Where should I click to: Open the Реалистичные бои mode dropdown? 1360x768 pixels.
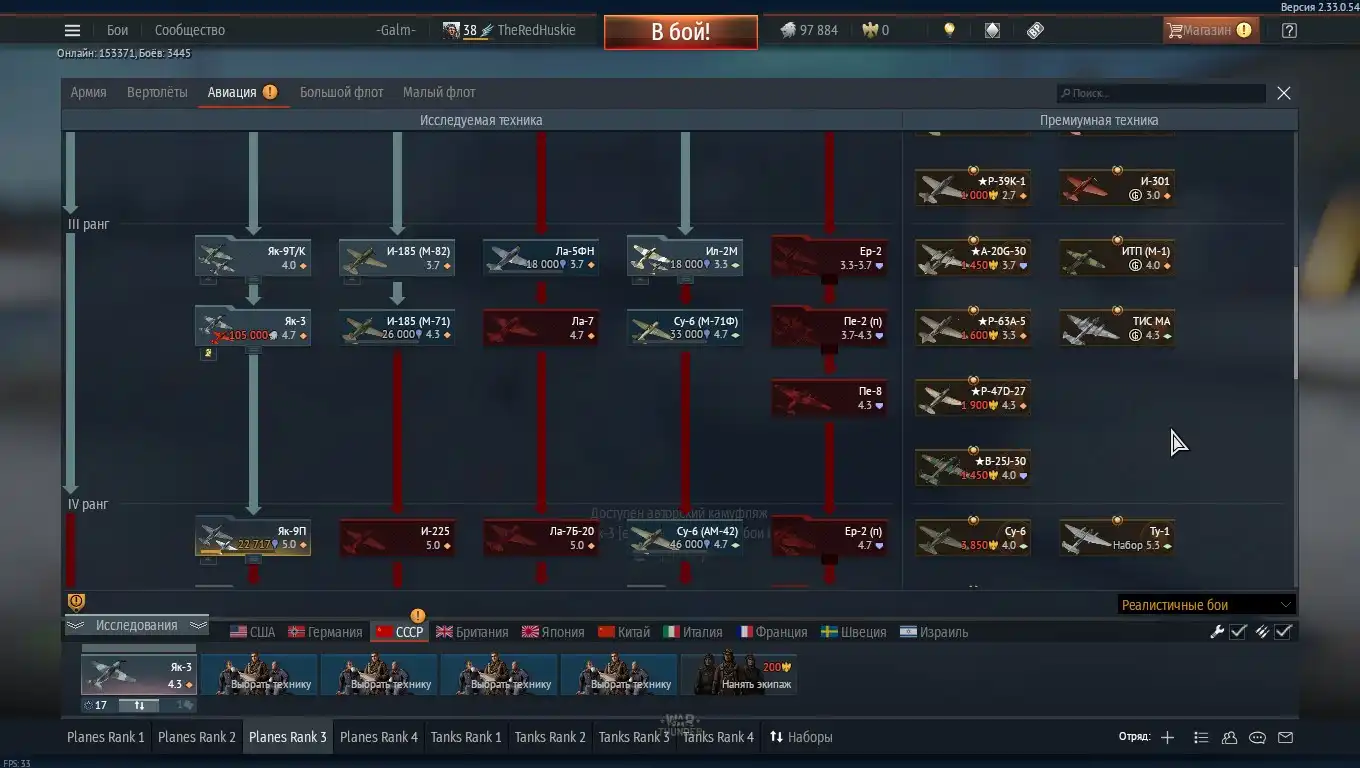pos(1206,604)
